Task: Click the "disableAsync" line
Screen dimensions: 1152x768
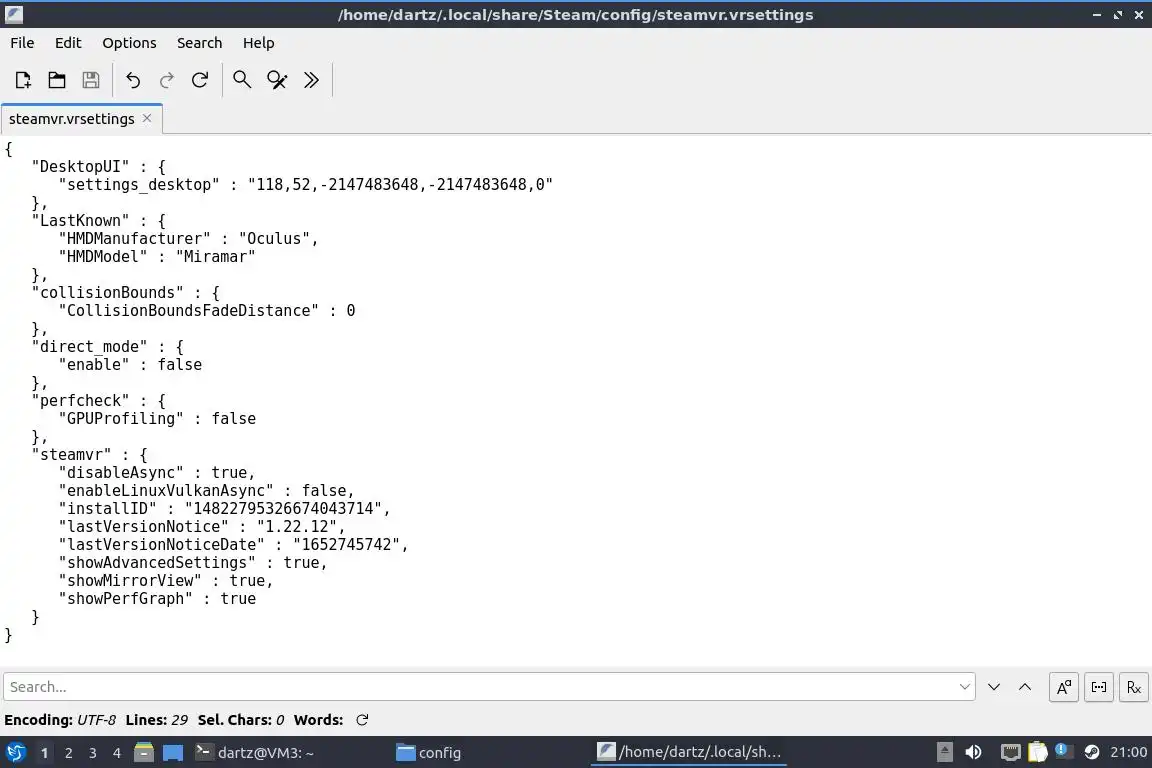Action: pyautogui.click(x=157, y=473)
